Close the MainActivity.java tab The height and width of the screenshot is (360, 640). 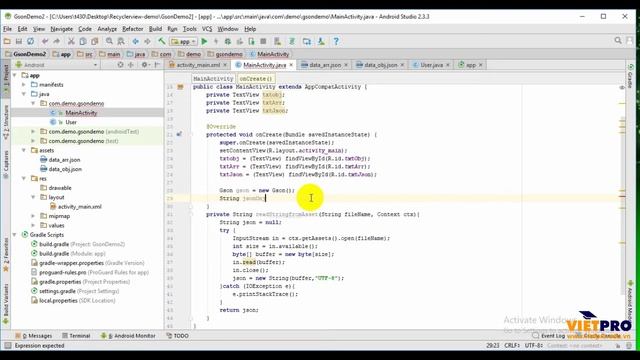pos(291,65)
